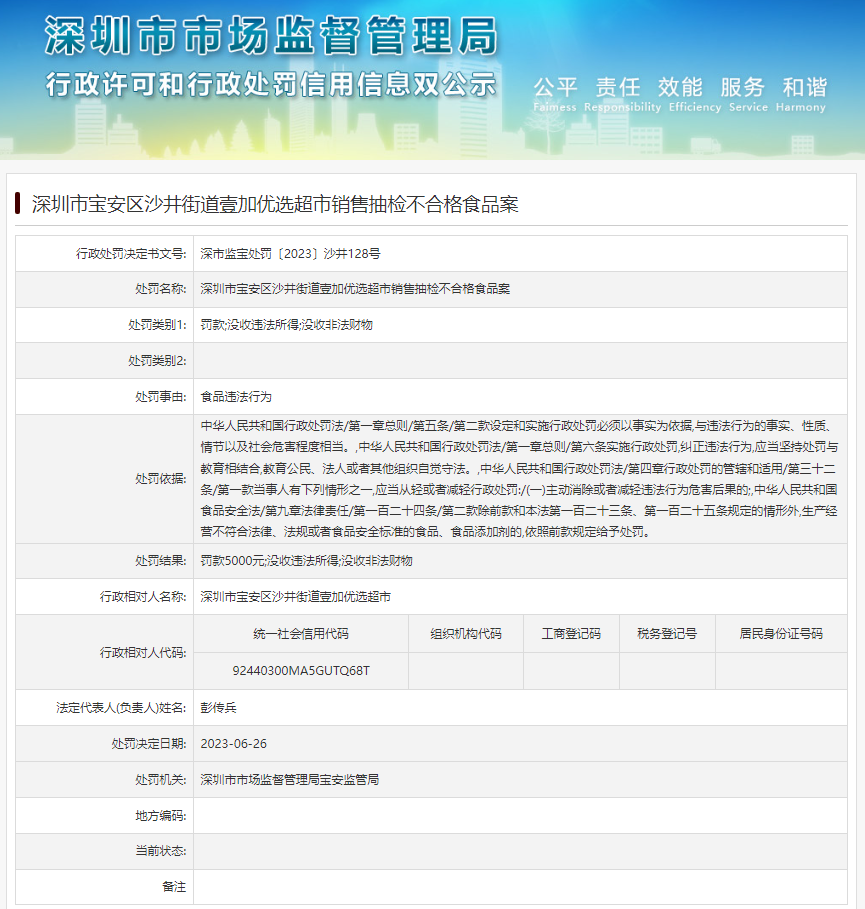Select the 食品违法行为 penalty reason text
The width and height of the screenshot is (865, 909).
pos(236,397)
